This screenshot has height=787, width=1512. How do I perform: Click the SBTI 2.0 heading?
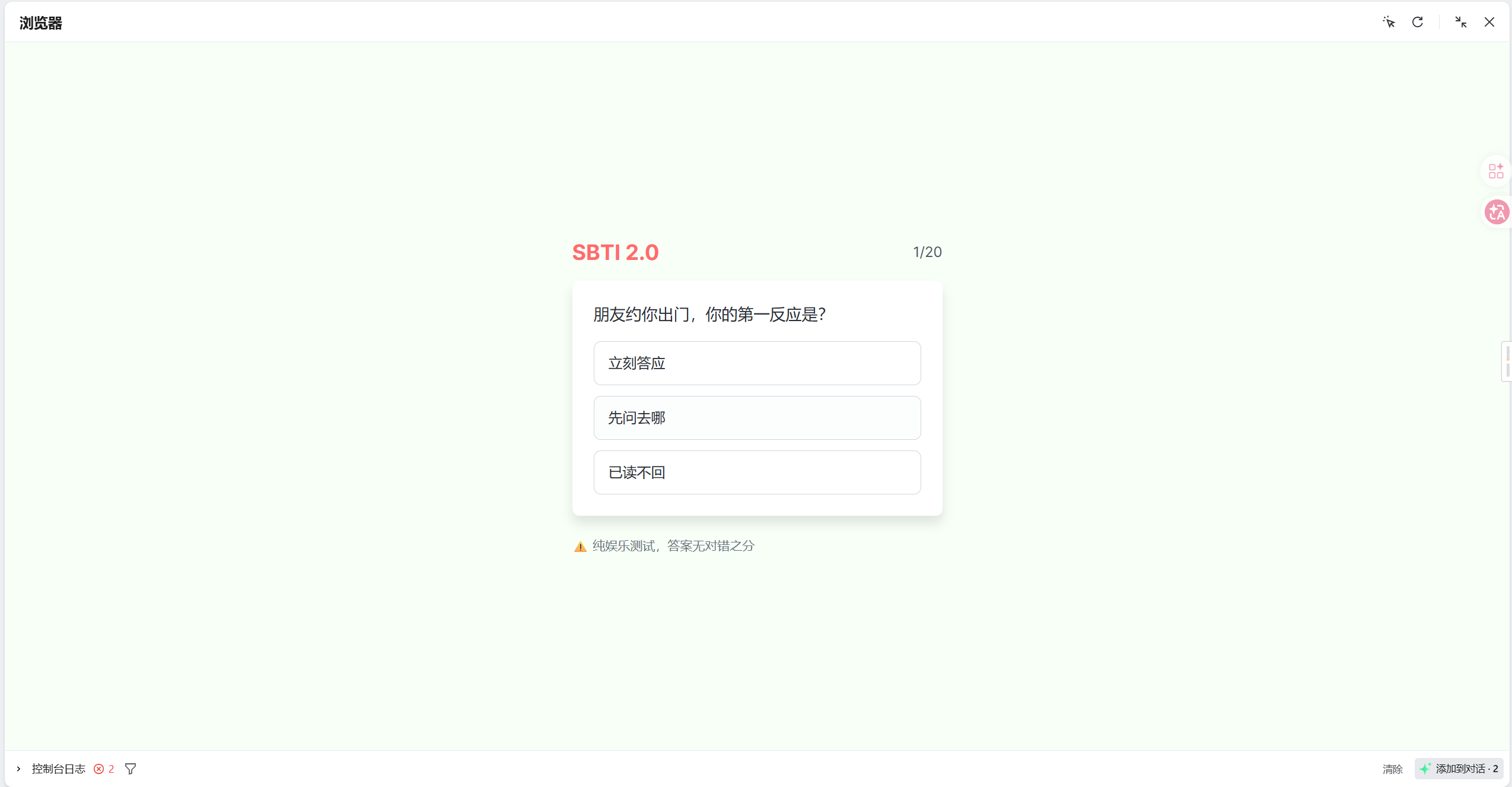point(615,253)
